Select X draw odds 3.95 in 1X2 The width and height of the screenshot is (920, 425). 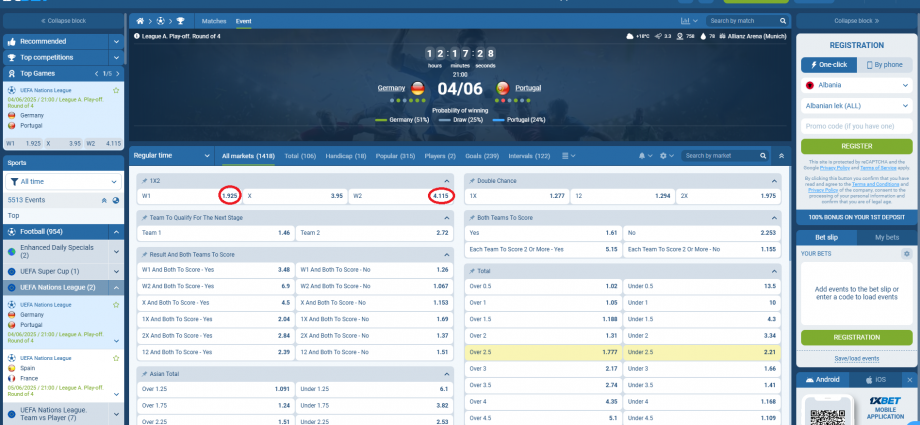(x=295, y=196)
